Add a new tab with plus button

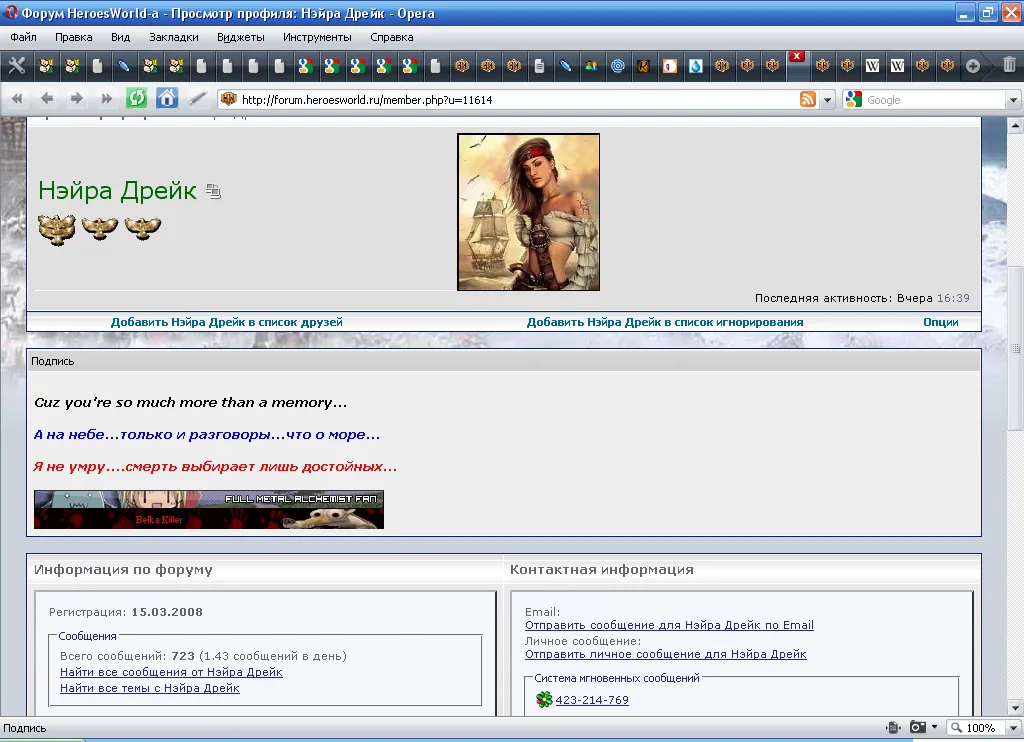click(973, 66)
